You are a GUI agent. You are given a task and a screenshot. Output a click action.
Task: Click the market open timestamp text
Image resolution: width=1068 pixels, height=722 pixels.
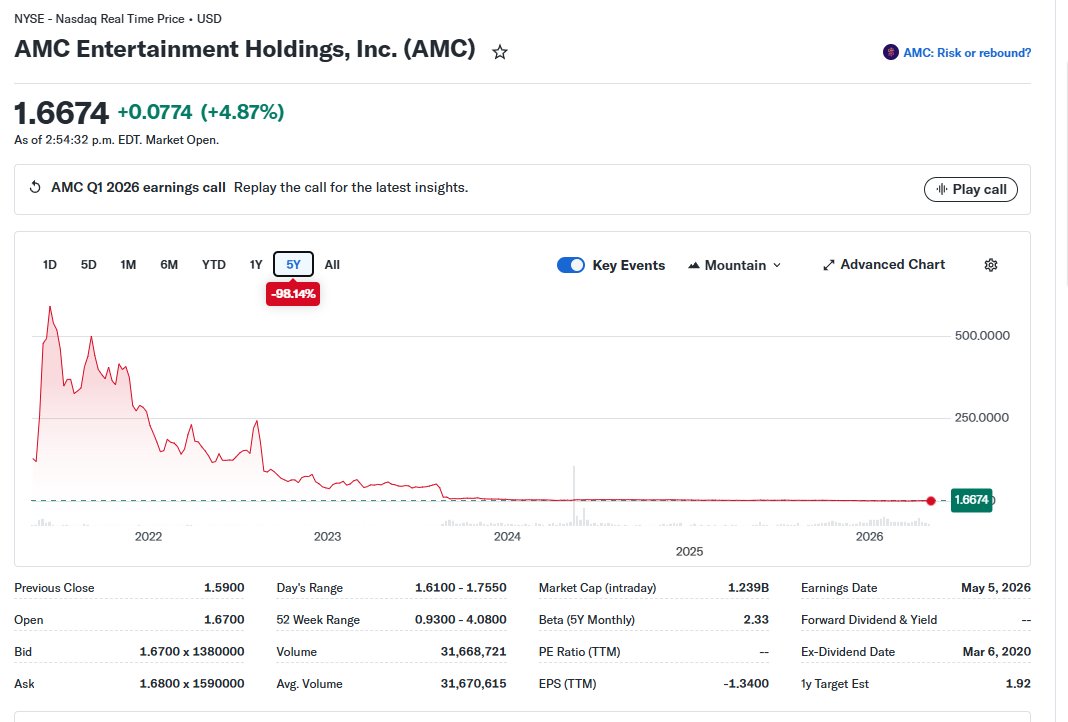click(x=116, y=140)
